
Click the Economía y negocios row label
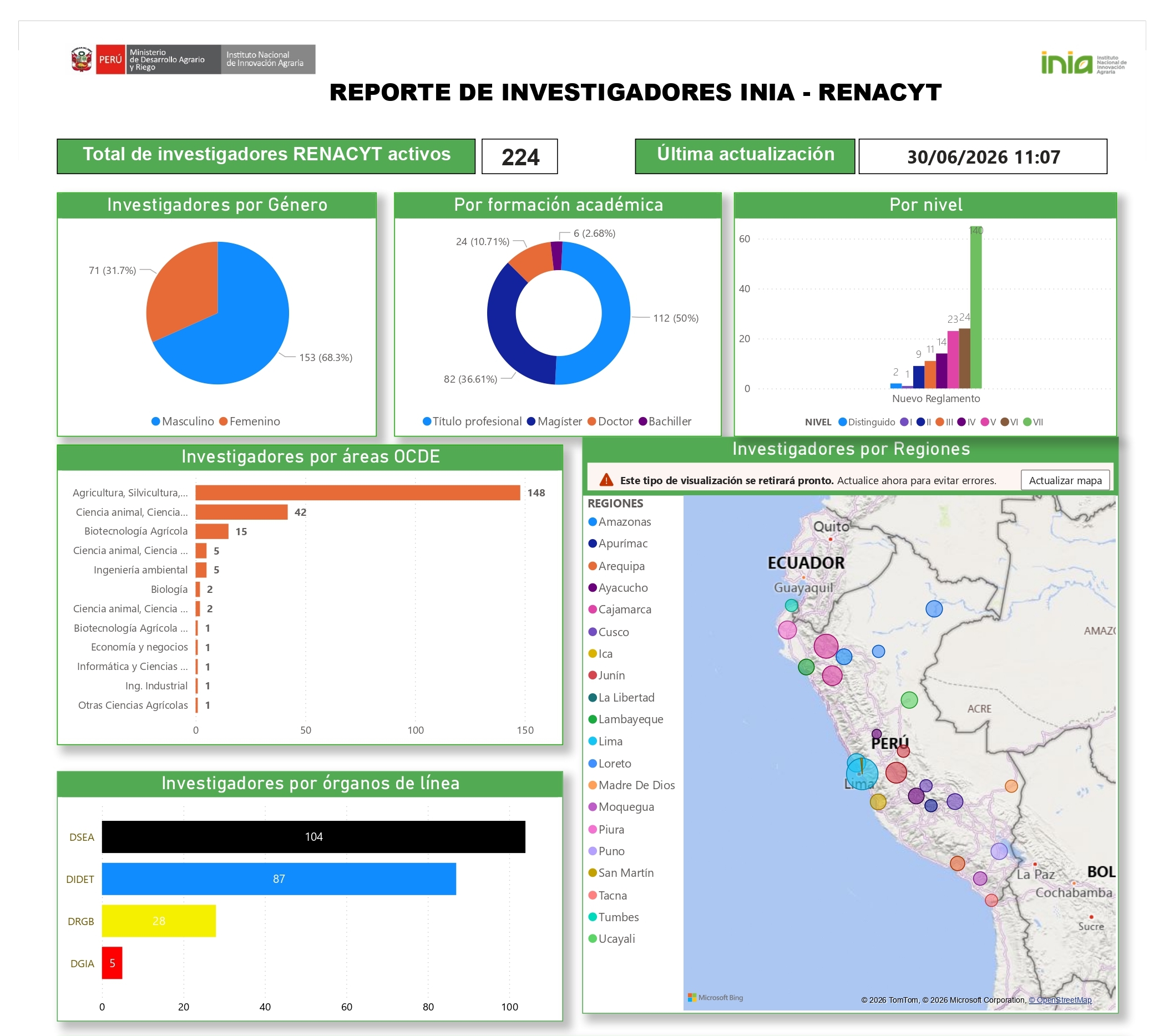point(139,647)
